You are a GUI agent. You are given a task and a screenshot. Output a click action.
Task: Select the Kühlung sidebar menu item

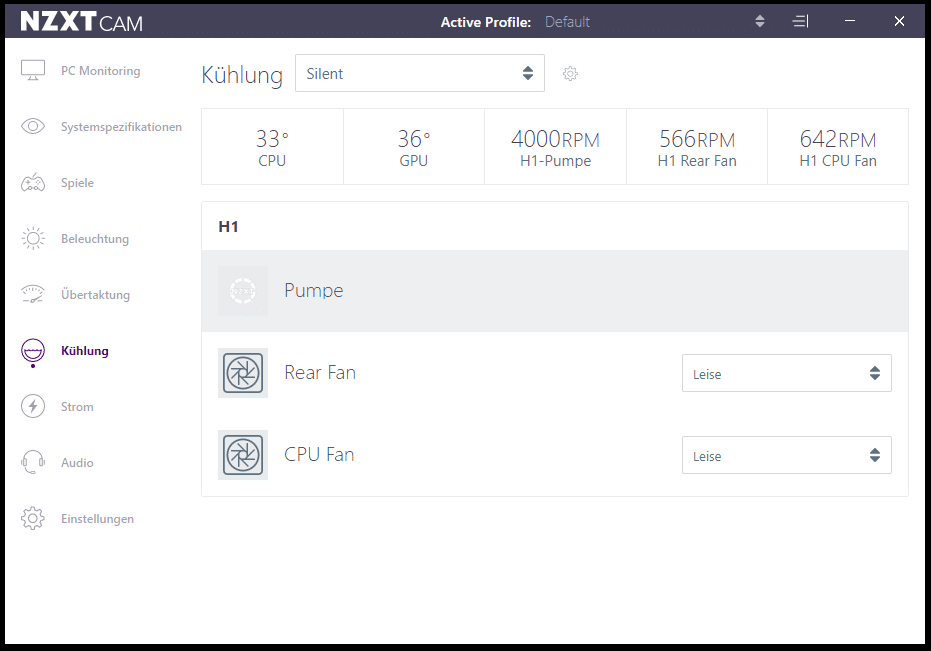[85, 351]
